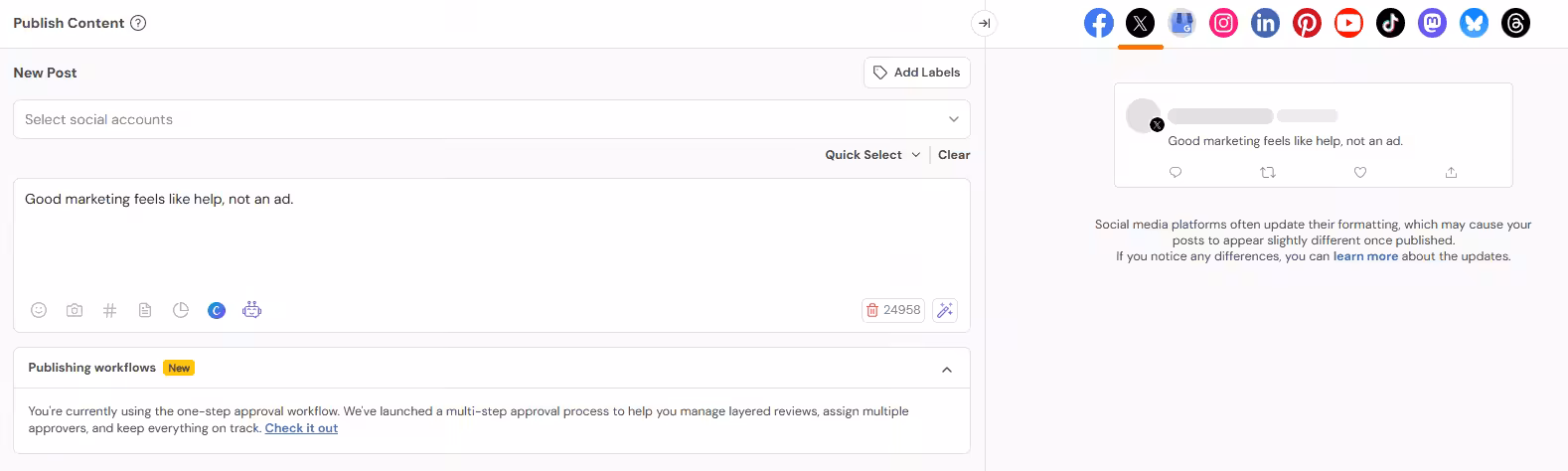Viewport: 1568px width, 471px height.
Task: Add media with the camera icon
Action: pos(75,310)
